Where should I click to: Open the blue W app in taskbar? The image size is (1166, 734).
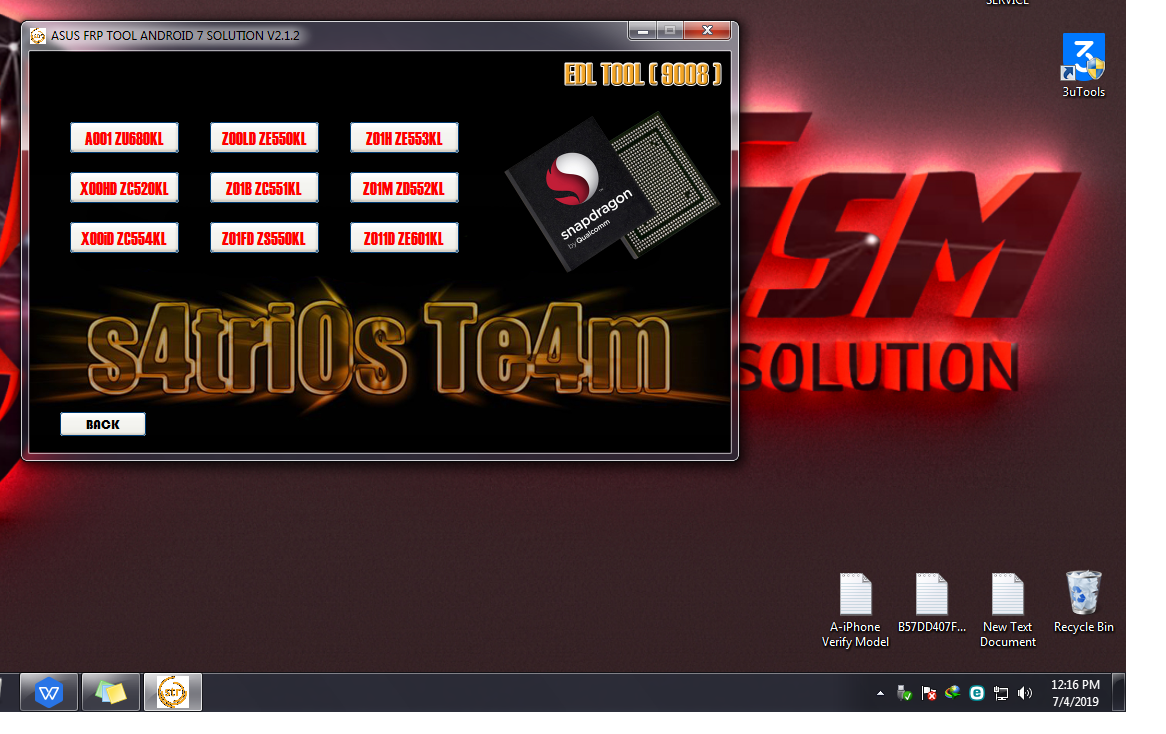(x=49, y=693)
